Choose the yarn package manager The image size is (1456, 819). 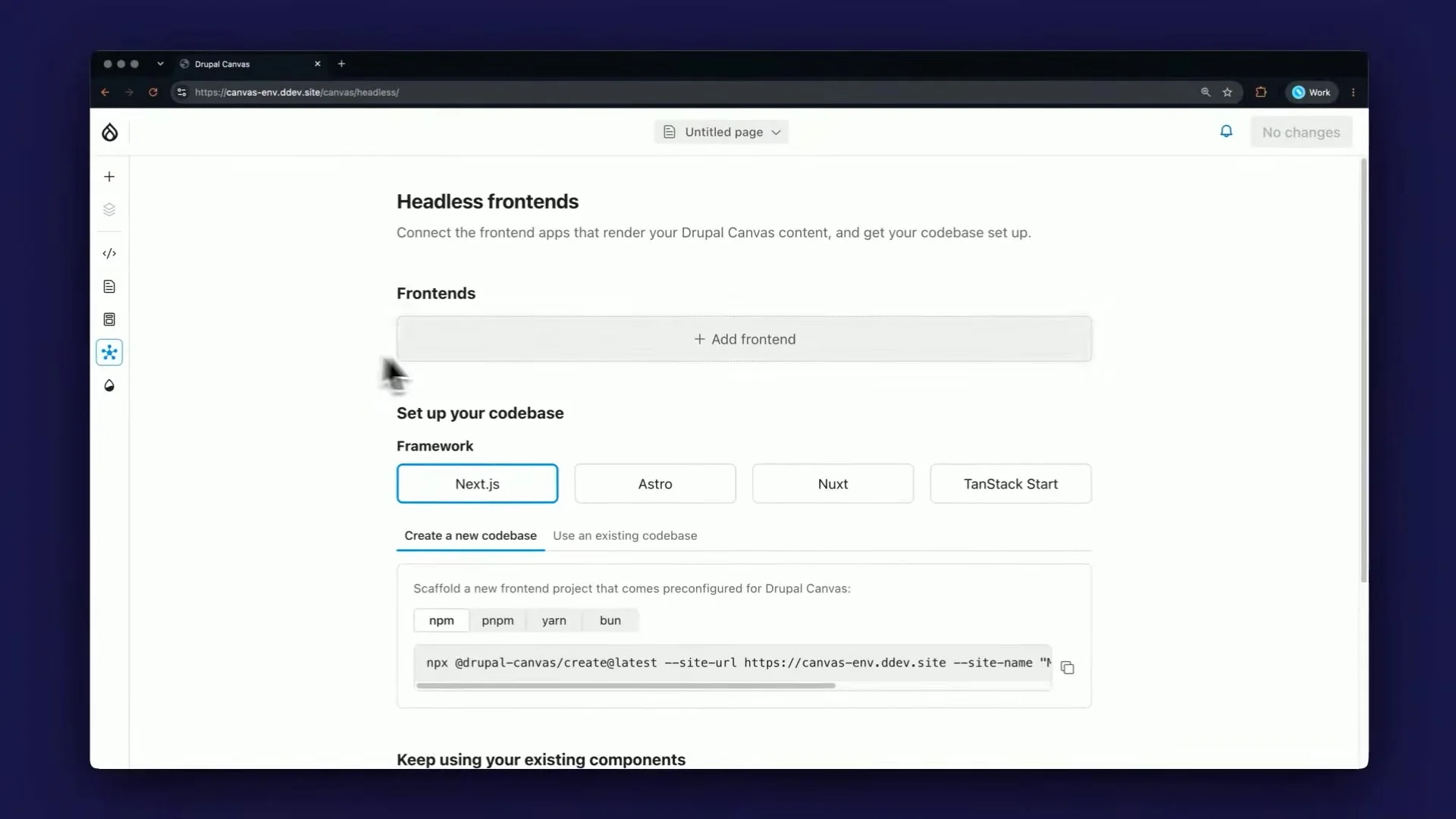[554, 620]
